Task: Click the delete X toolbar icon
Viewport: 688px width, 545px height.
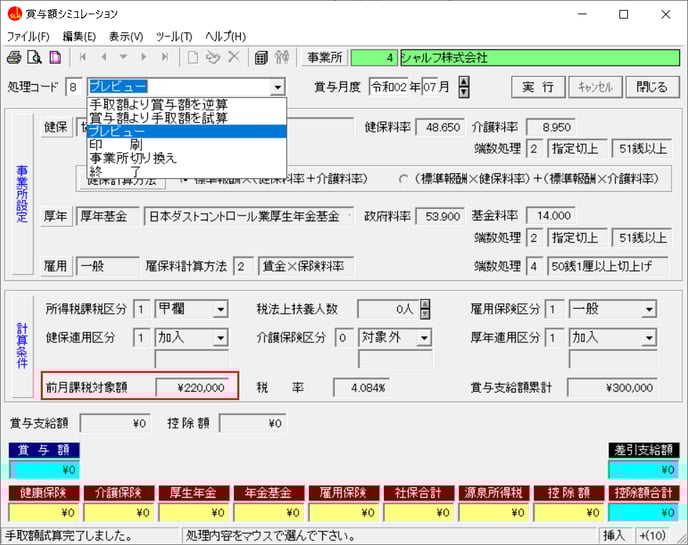Action: click(x=234, y=57)
